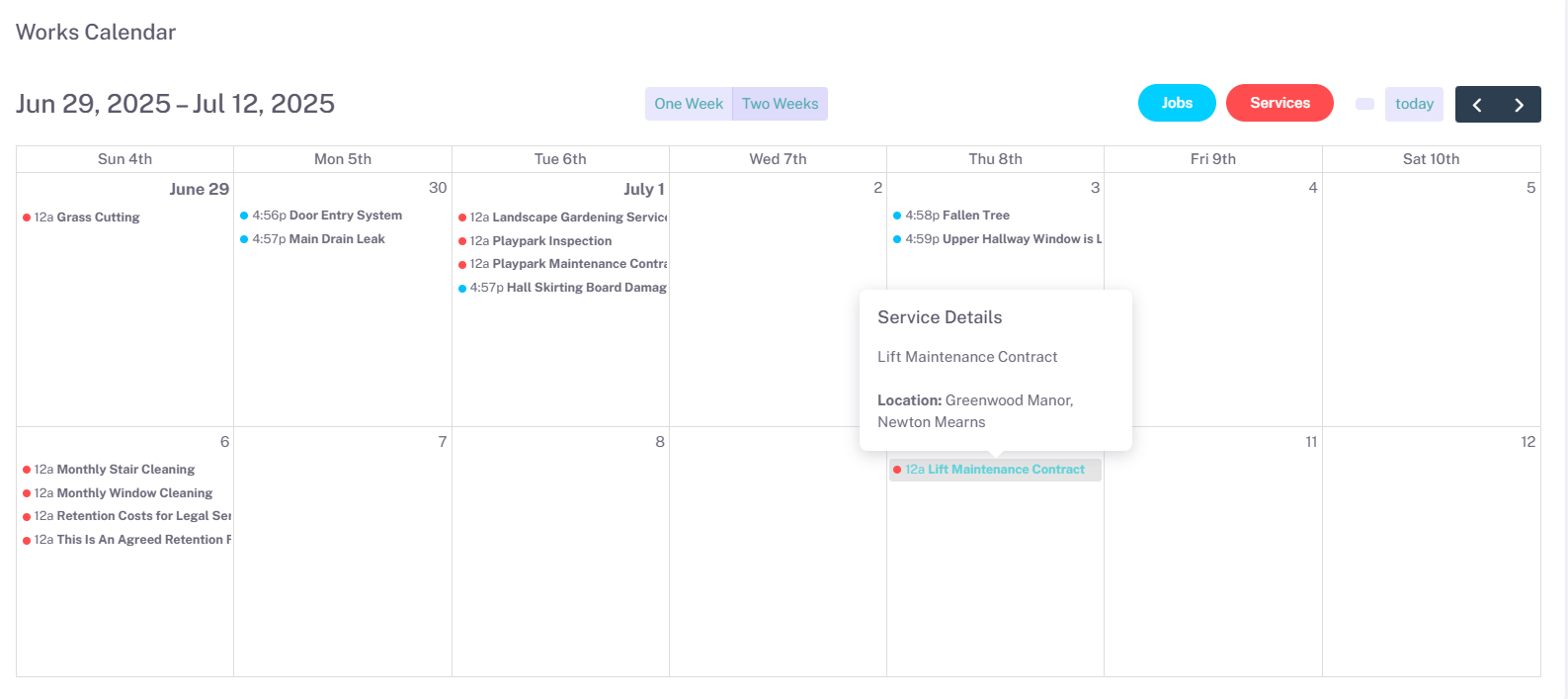Open the Door Entry System job
Viewport: 1568px width, 699px height.
(345, 216)
